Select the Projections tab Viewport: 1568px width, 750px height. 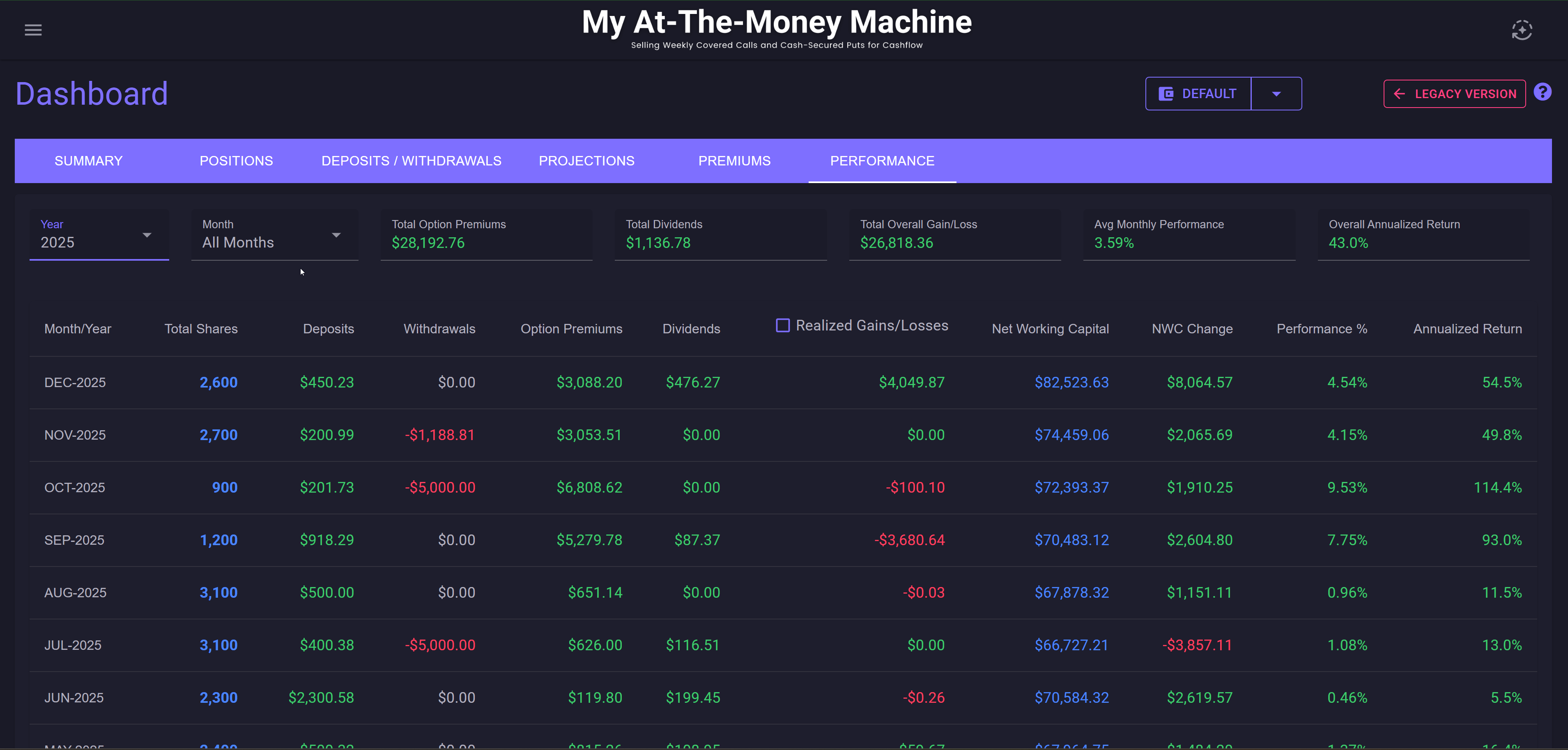pyautogui.click(x=586, y=161)
